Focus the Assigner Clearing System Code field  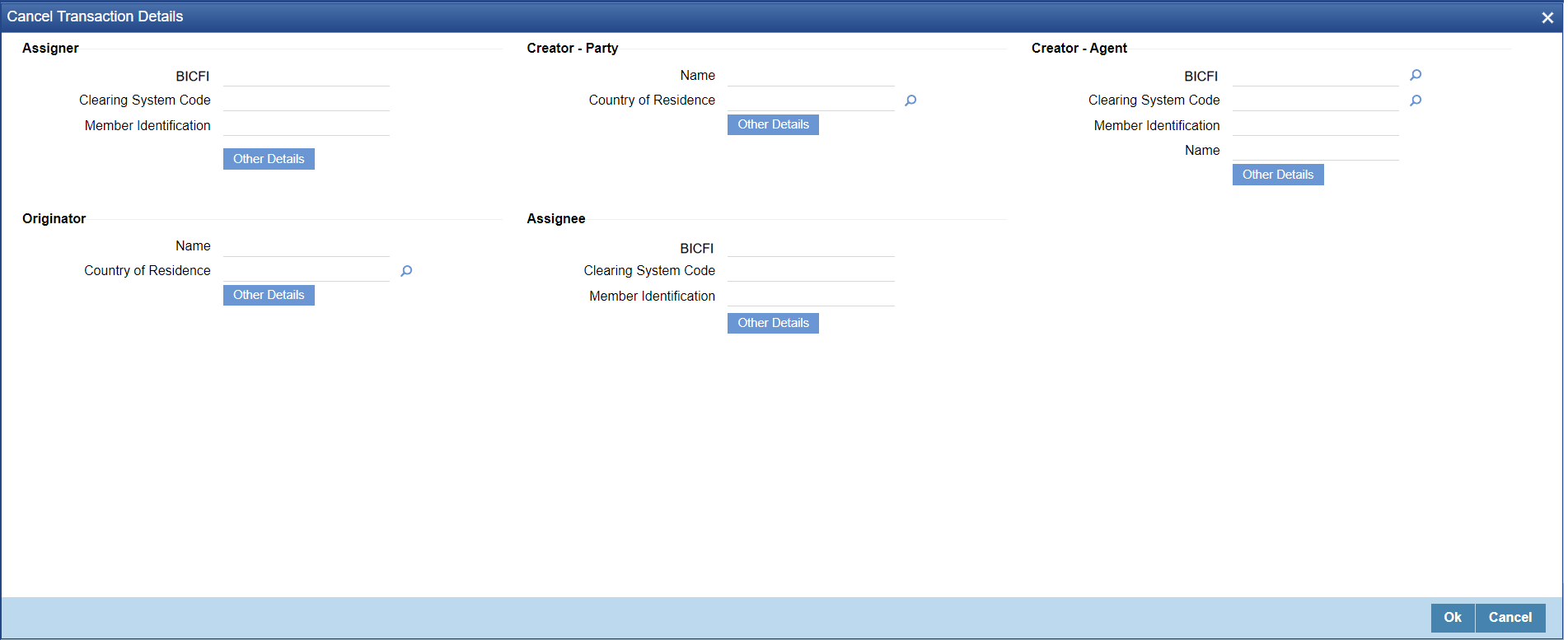pos(307,100)
